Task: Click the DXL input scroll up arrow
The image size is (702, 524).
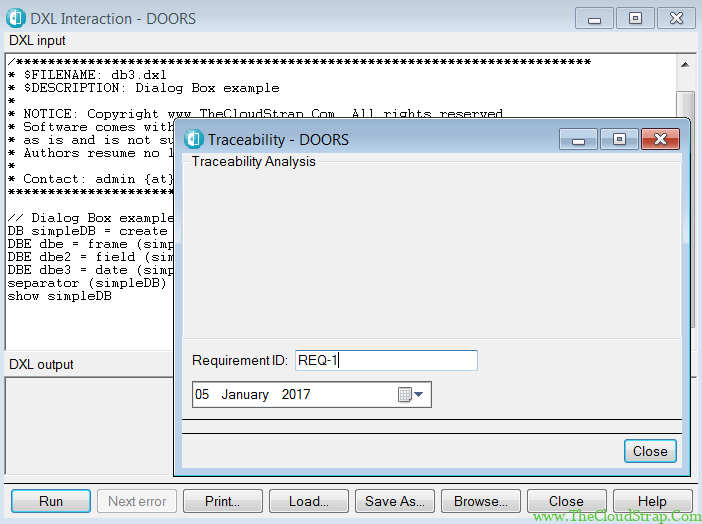Action: (685, 65)
